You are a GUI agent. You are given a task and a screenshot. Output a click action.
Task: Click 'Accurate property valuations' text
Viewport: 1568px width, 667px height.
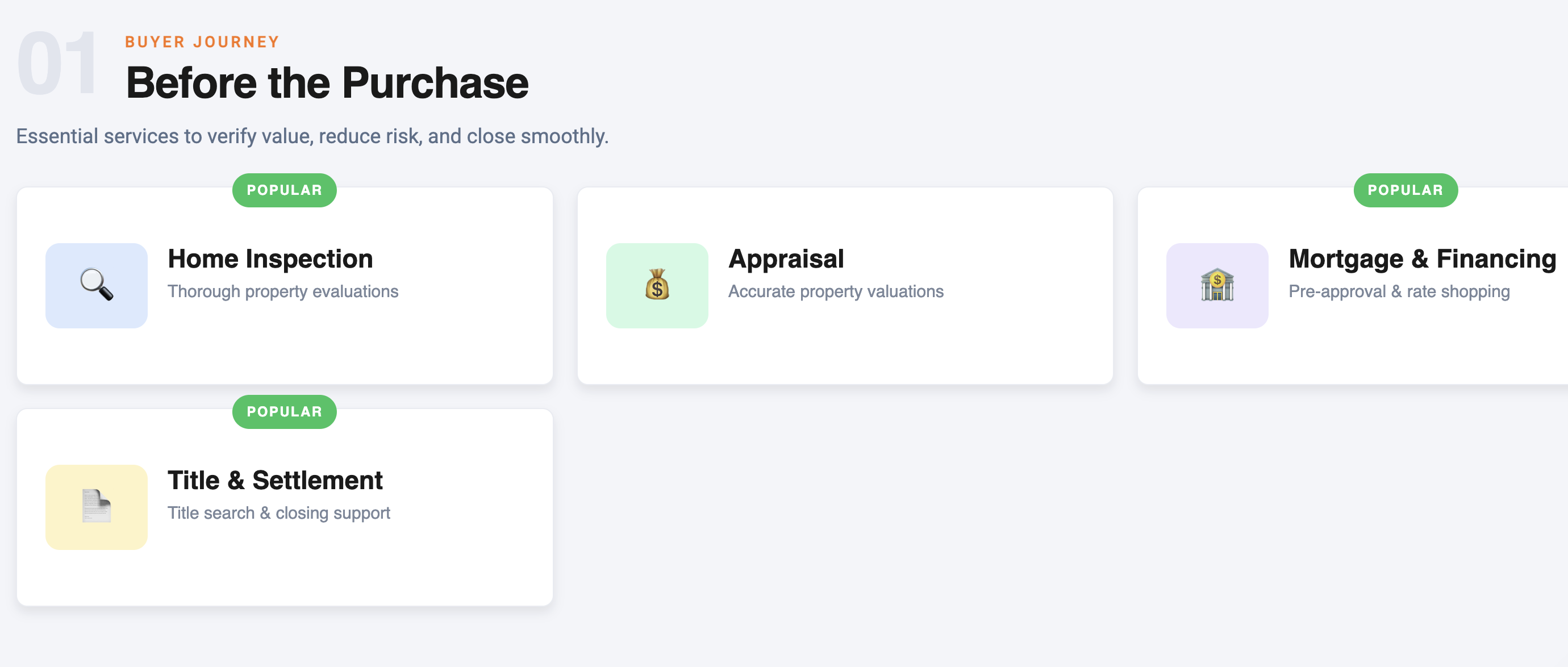836,291
